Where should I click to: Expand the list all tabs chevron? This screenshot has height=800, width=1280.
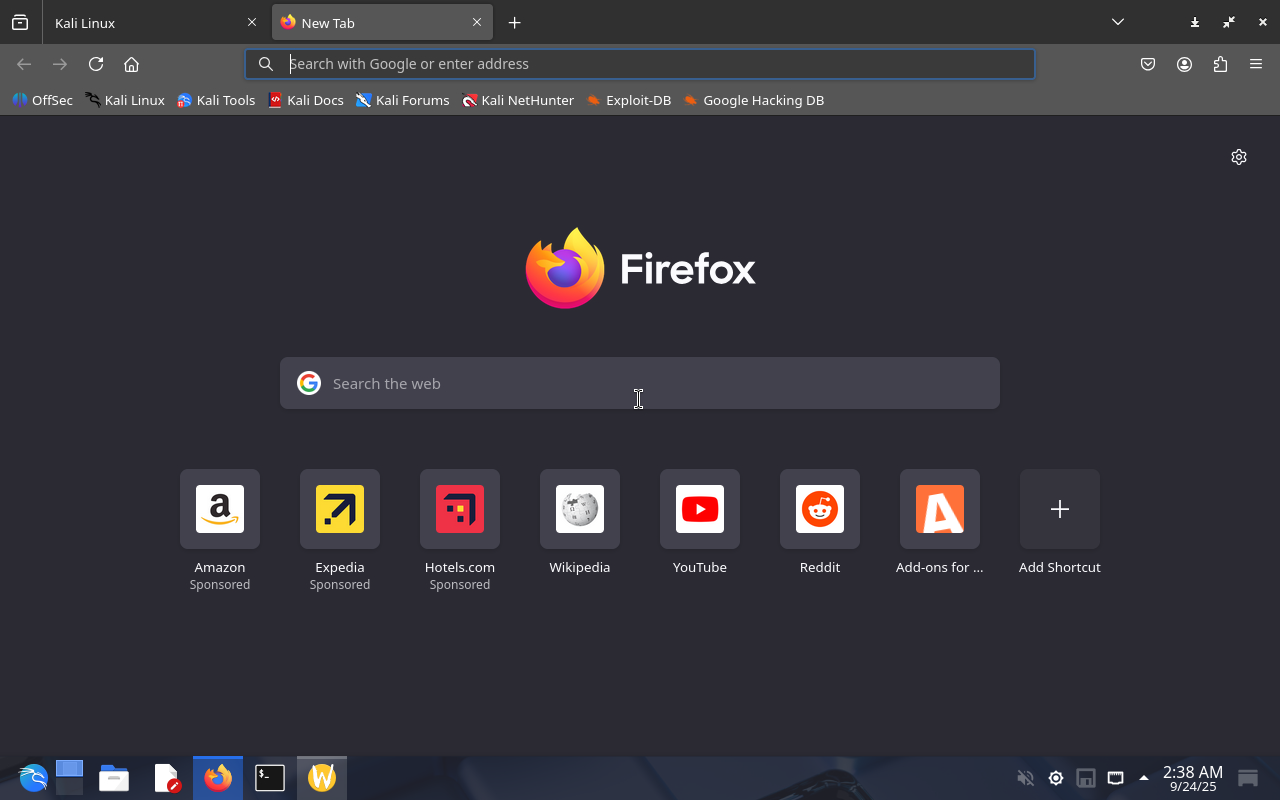pyautogui.click(x=1118, y=22)
